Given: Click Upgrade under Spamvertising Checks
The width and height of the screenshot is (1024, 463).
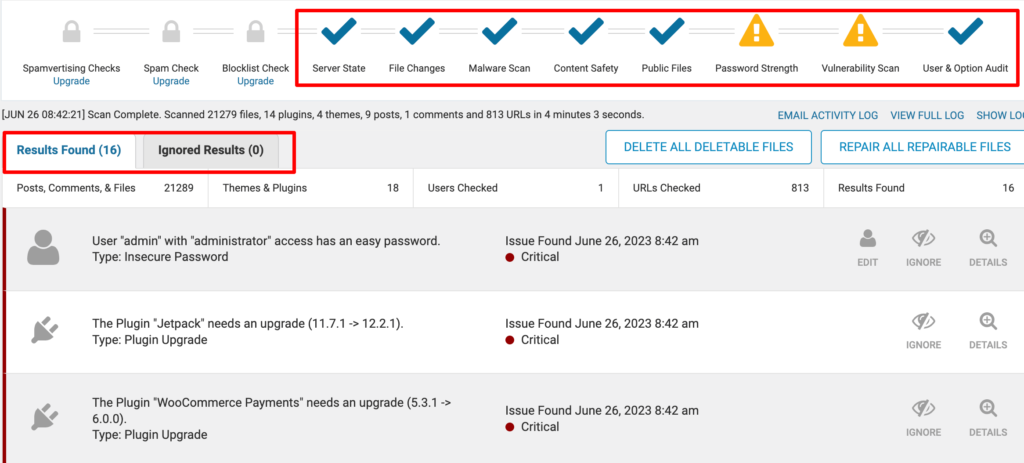Looking at the screenshot, I should pos(71,82).
